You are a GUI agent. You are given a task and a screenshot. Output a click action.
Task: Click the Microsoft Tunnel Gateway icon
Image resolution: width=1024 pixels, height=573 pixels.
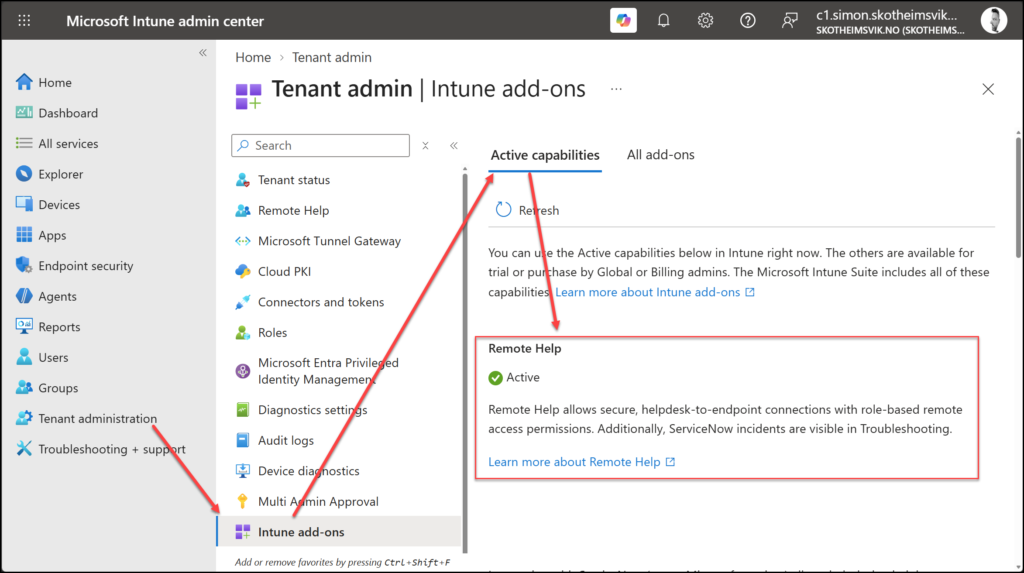[242, 241]
